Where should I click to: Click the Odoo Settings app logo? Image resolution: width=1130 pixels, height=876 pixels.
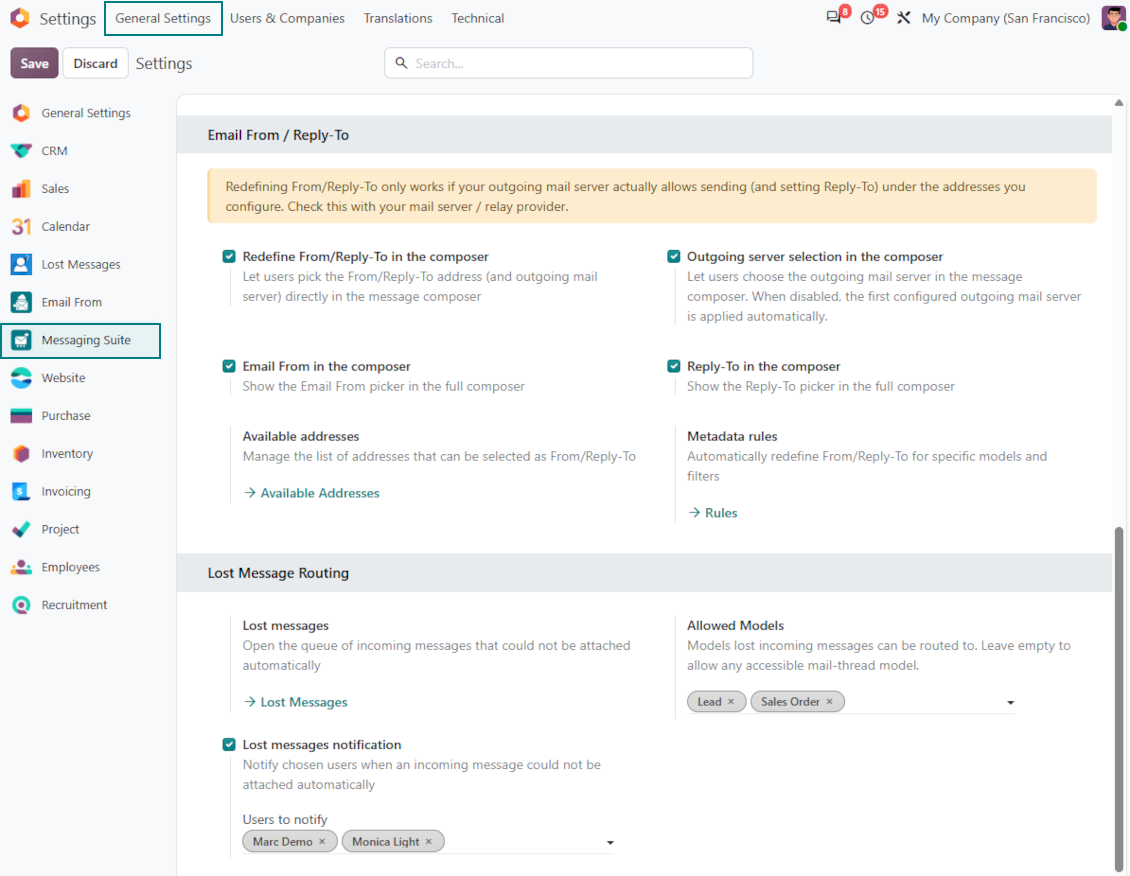point(20,18)
